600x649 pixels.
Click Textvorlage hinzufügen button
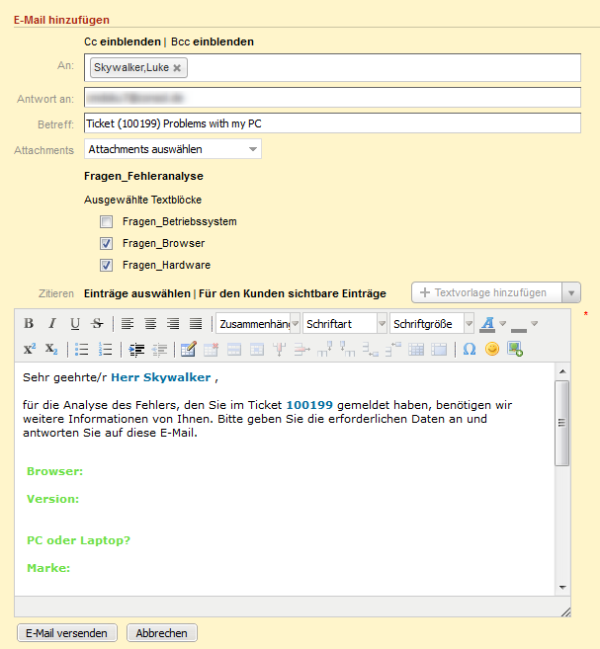(x=487, y=293)
